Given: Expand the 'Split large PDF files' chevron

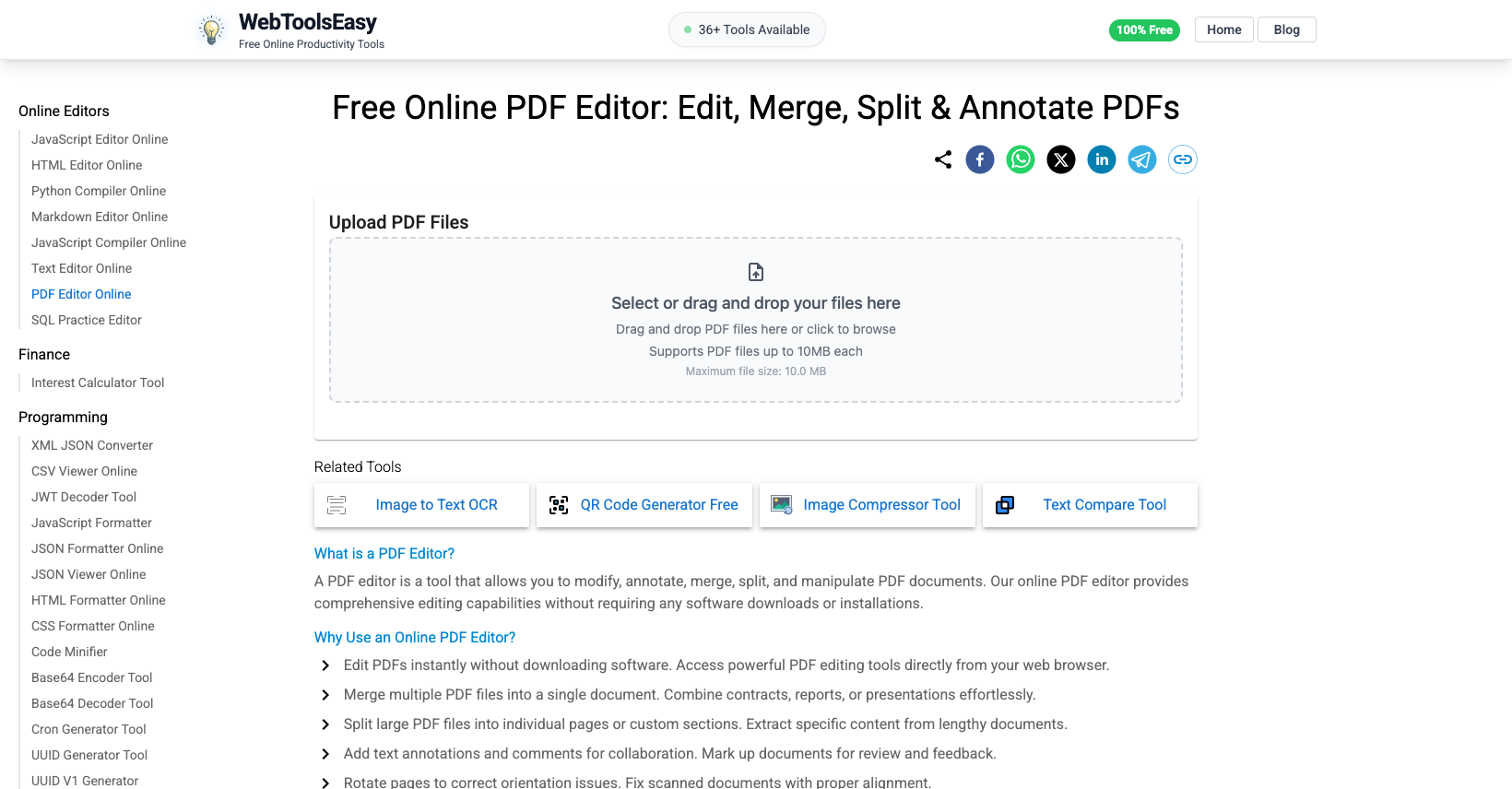Looking at the screenshot, I should pyautogui.click(x=325, y=724).
